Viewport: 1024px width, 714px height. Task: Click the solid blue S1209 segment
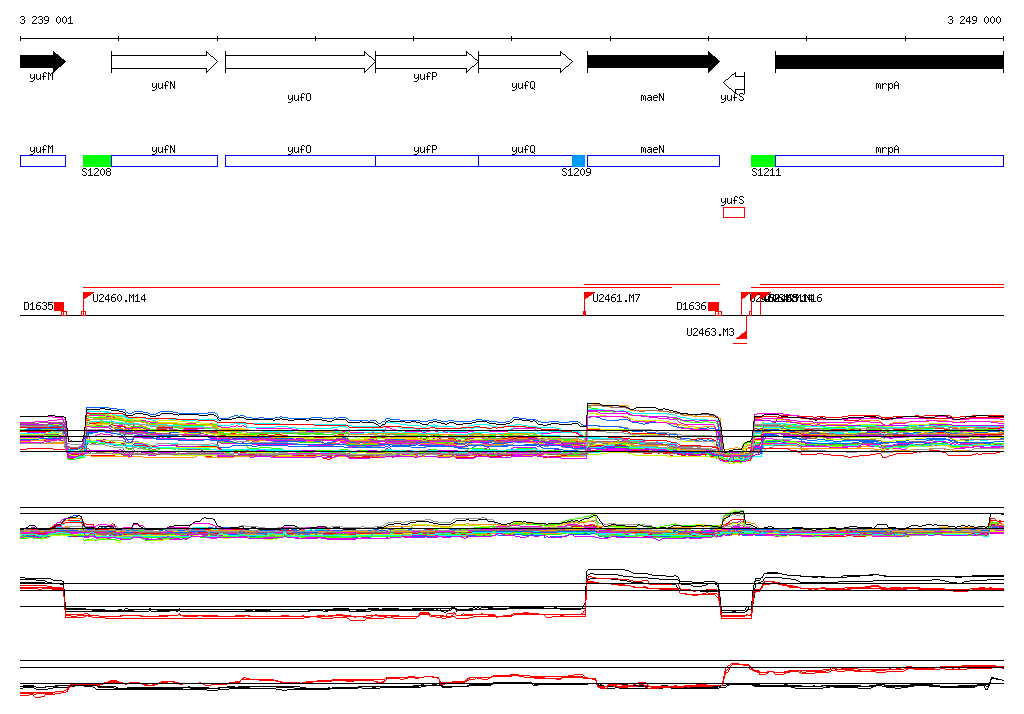click(x=579, y=161)
